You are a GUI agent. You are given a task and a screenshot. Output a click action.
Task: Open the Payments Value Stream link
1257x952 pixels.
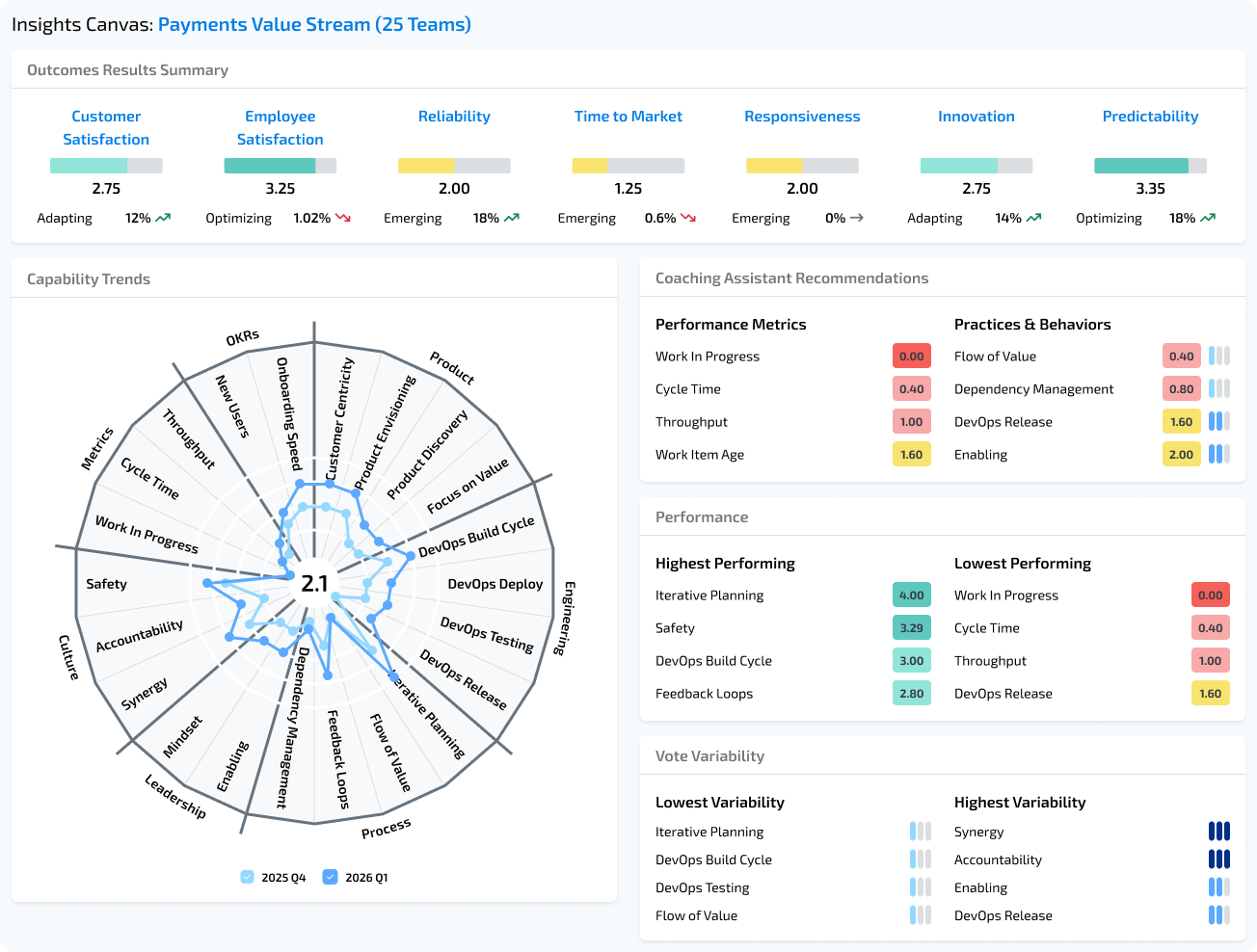tap(316, 23)
